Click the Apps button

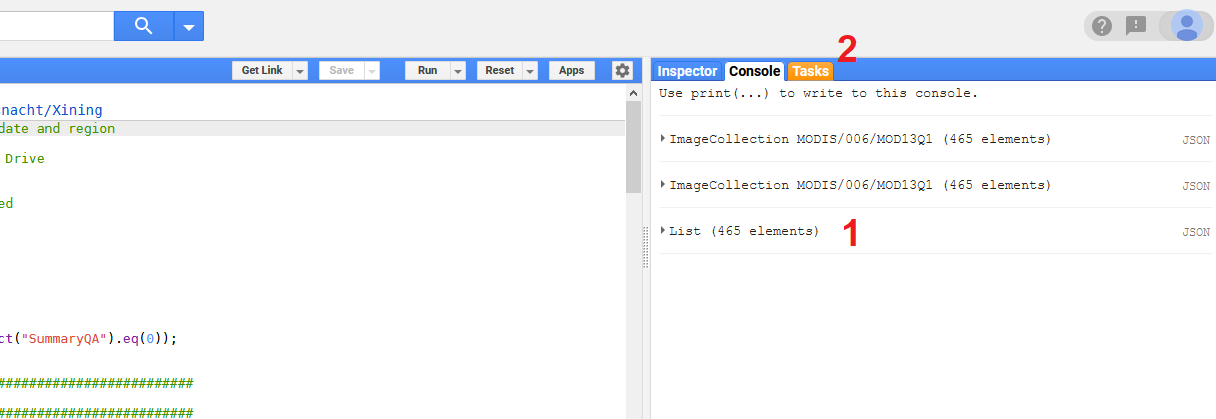pyautogui.click(x=571, y=71)
